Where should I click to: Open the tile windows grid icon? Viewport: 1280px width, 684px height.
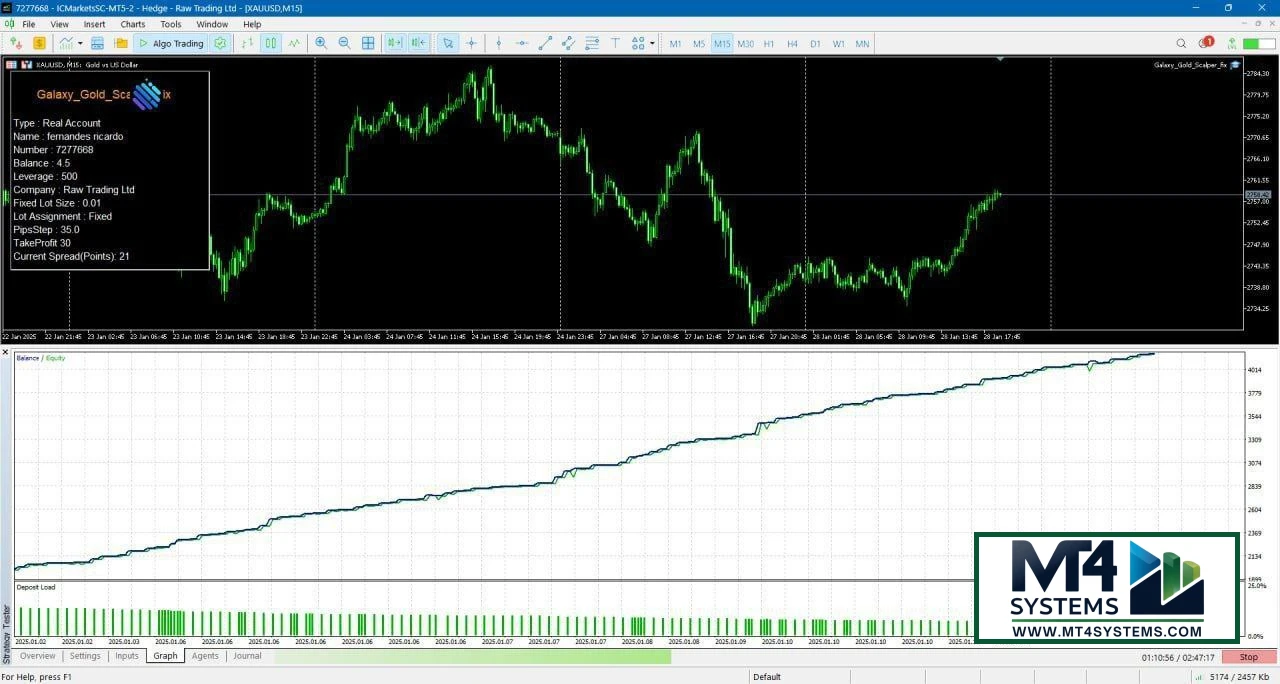click(368, 43)
